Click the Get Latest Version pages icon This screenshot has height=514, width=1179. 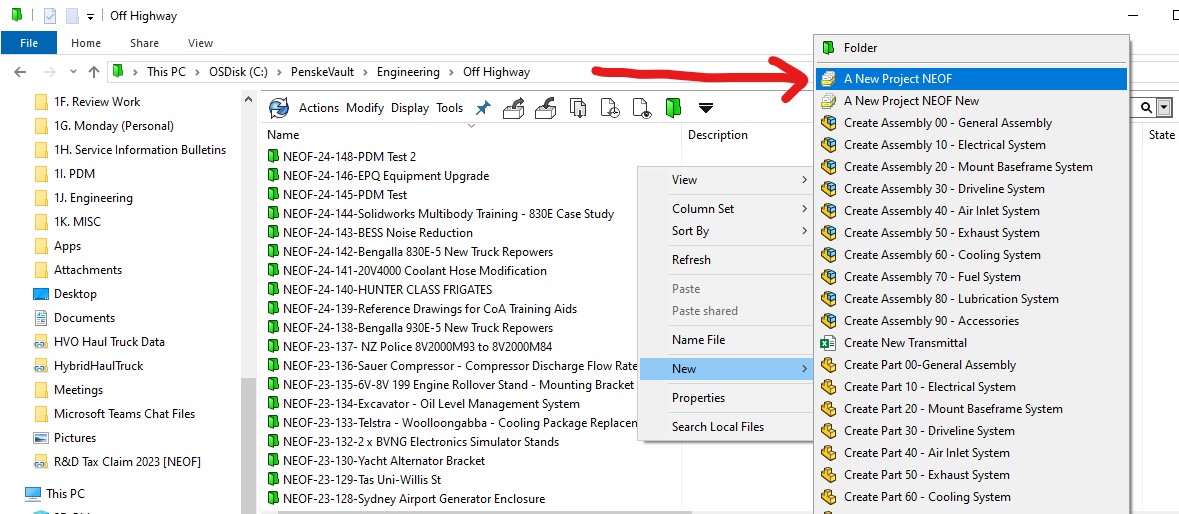pos(577,108)
